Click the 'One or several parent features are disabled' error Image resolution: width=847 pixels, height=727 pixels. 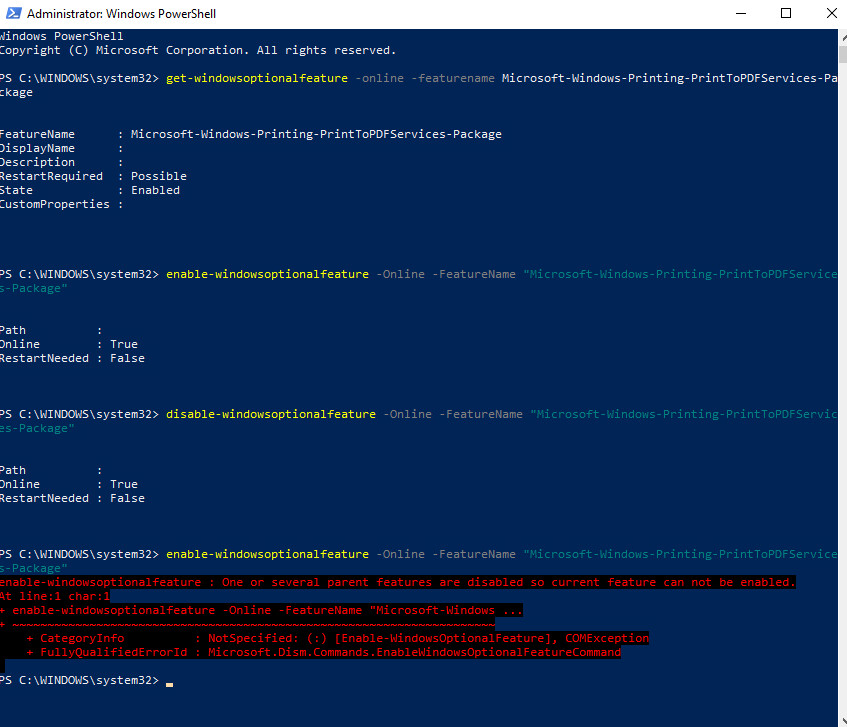(x=398, y=582)
